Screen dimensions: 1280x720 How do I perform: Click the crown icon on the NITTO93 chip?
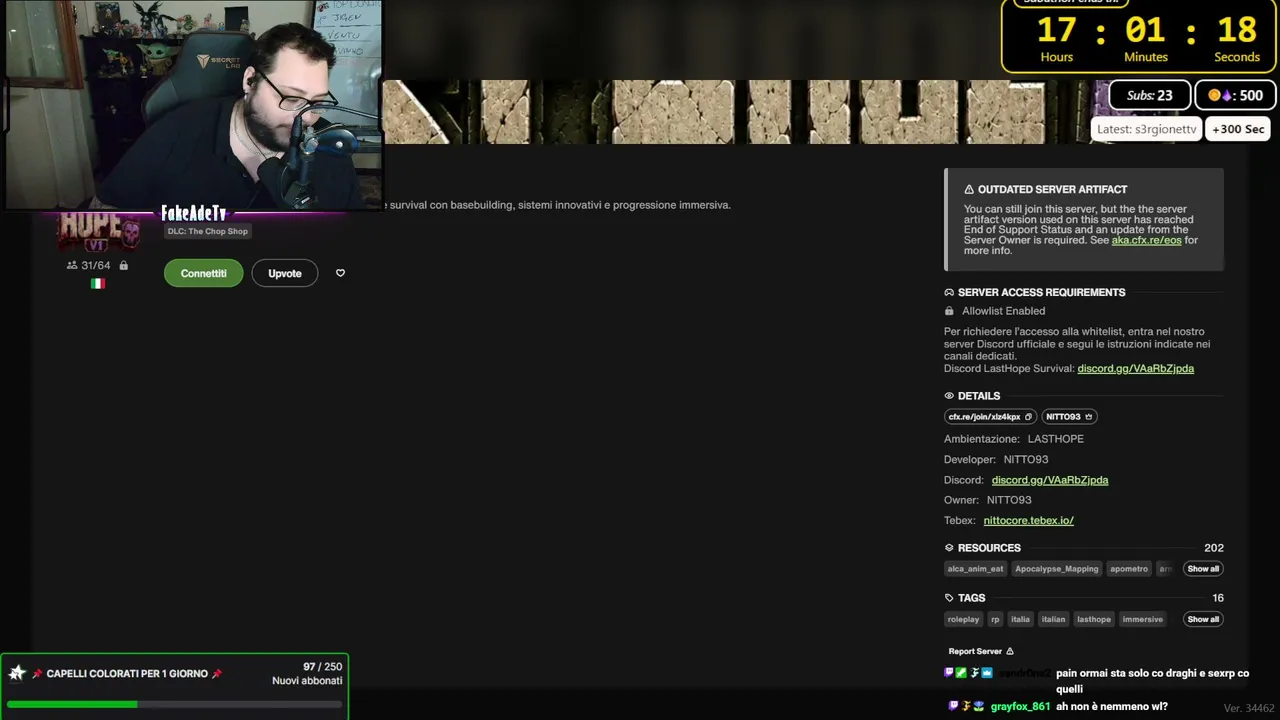1089,417
